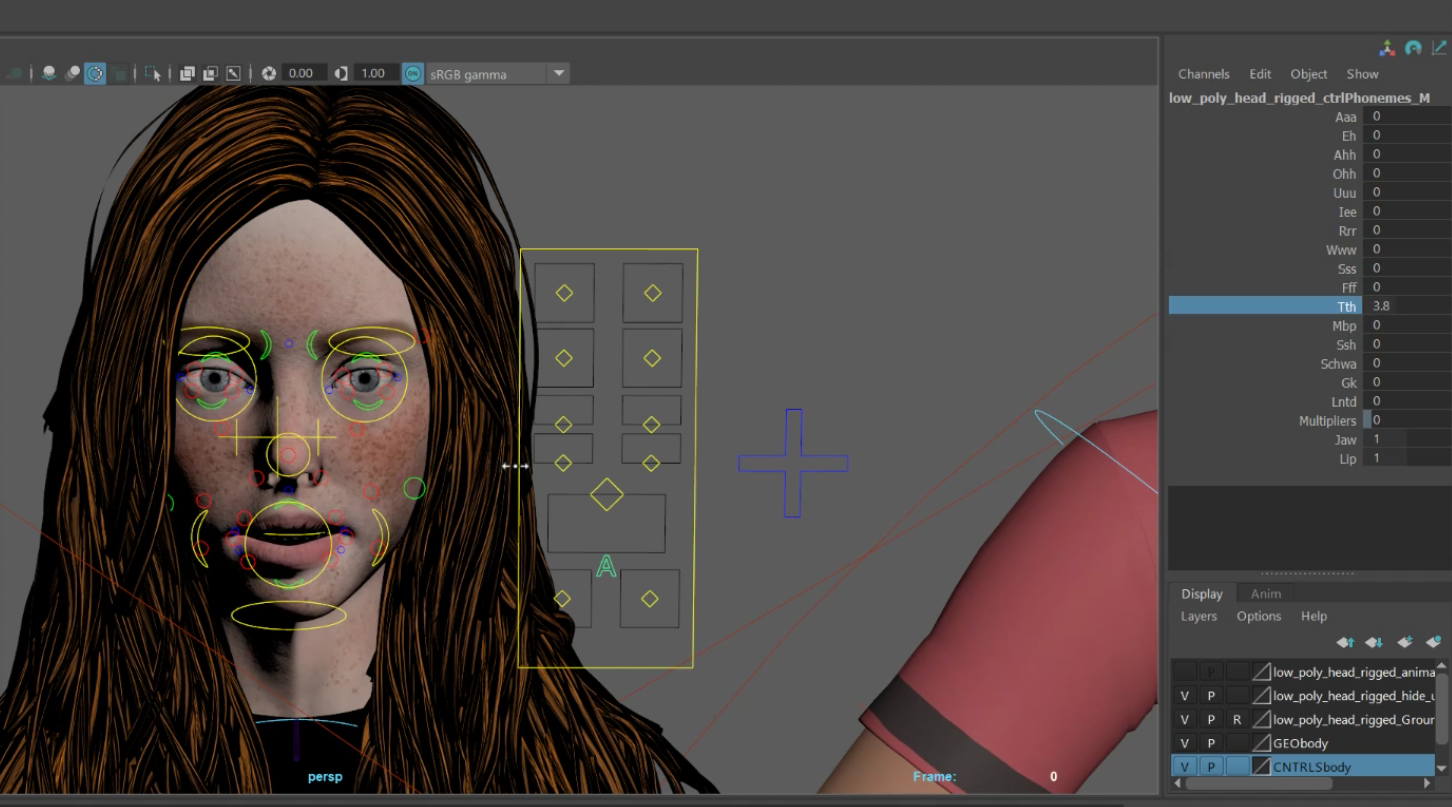
Task: Click the move layer up icon
Action: (1345, 642)
